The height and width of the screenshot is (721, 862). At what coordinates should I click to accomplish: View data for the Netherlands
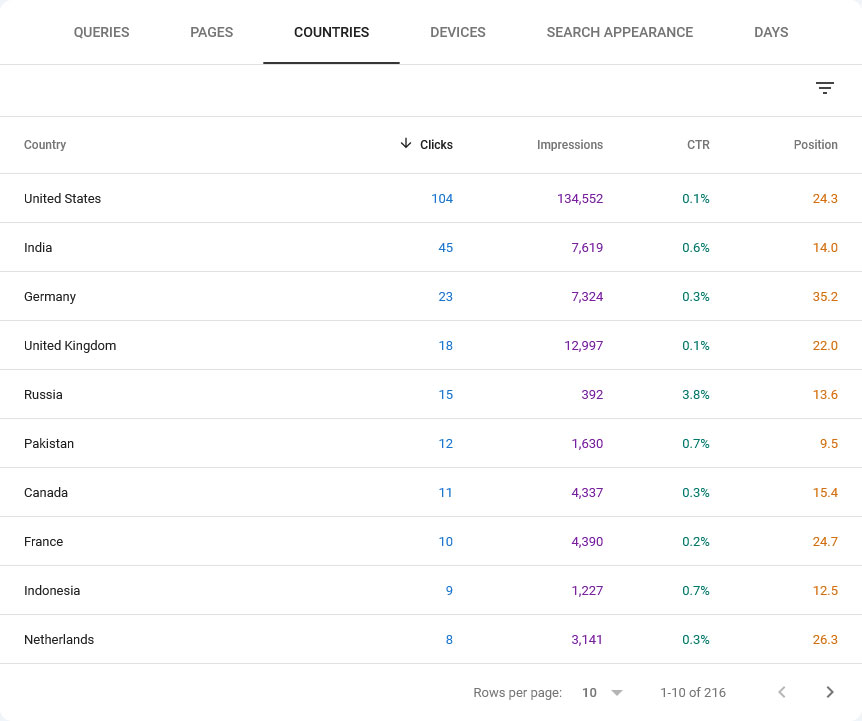(59, 639)
